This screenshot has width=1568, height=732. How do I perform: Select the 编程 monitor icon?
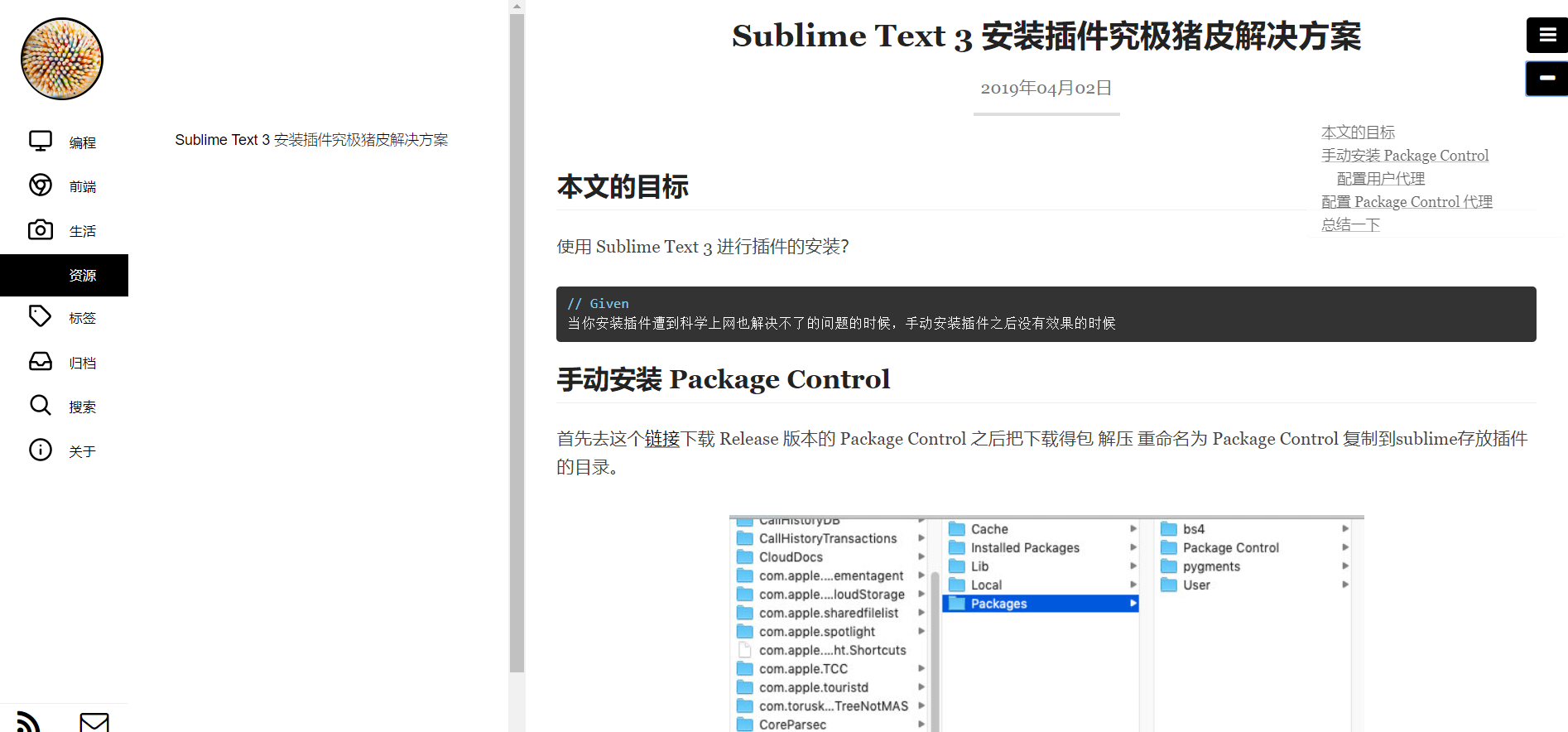(x=41, y=141)
